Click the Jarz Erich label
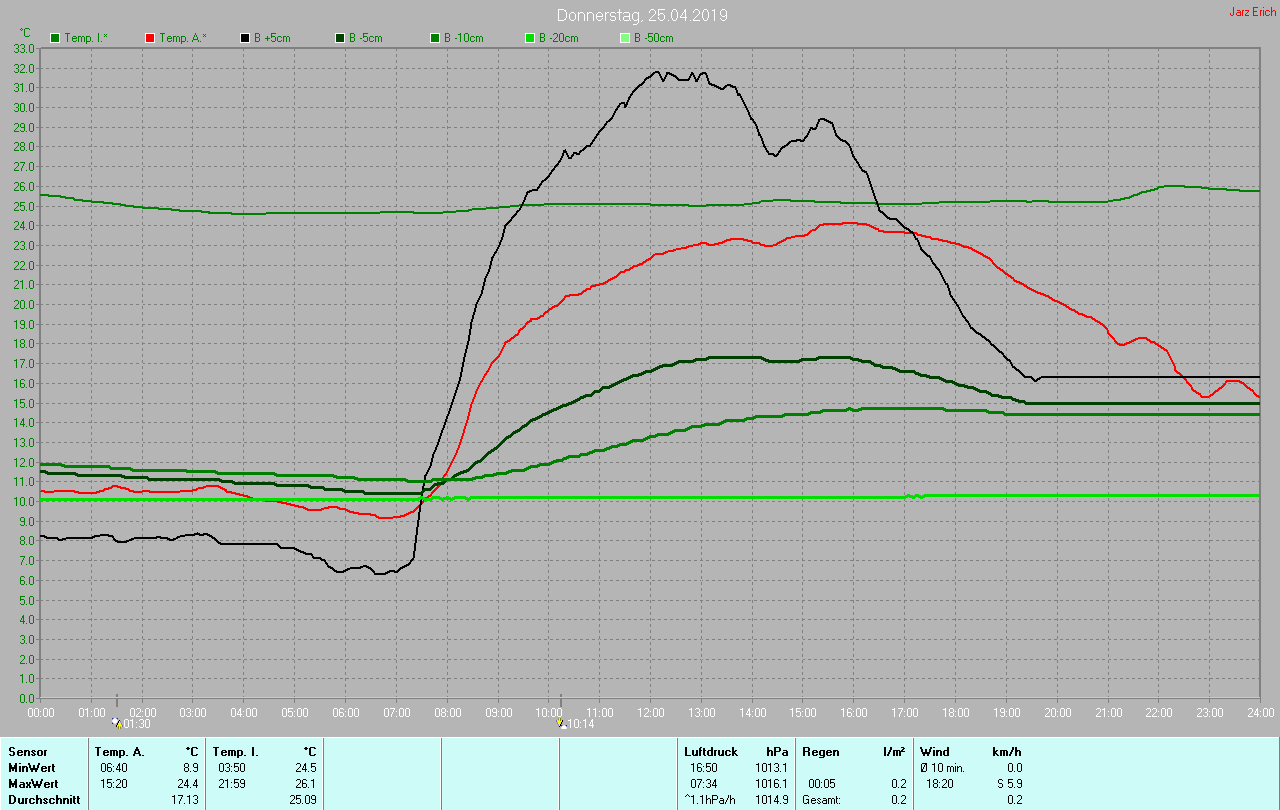The height and width of the screenshot is (810, 1280). point(1252,12)
